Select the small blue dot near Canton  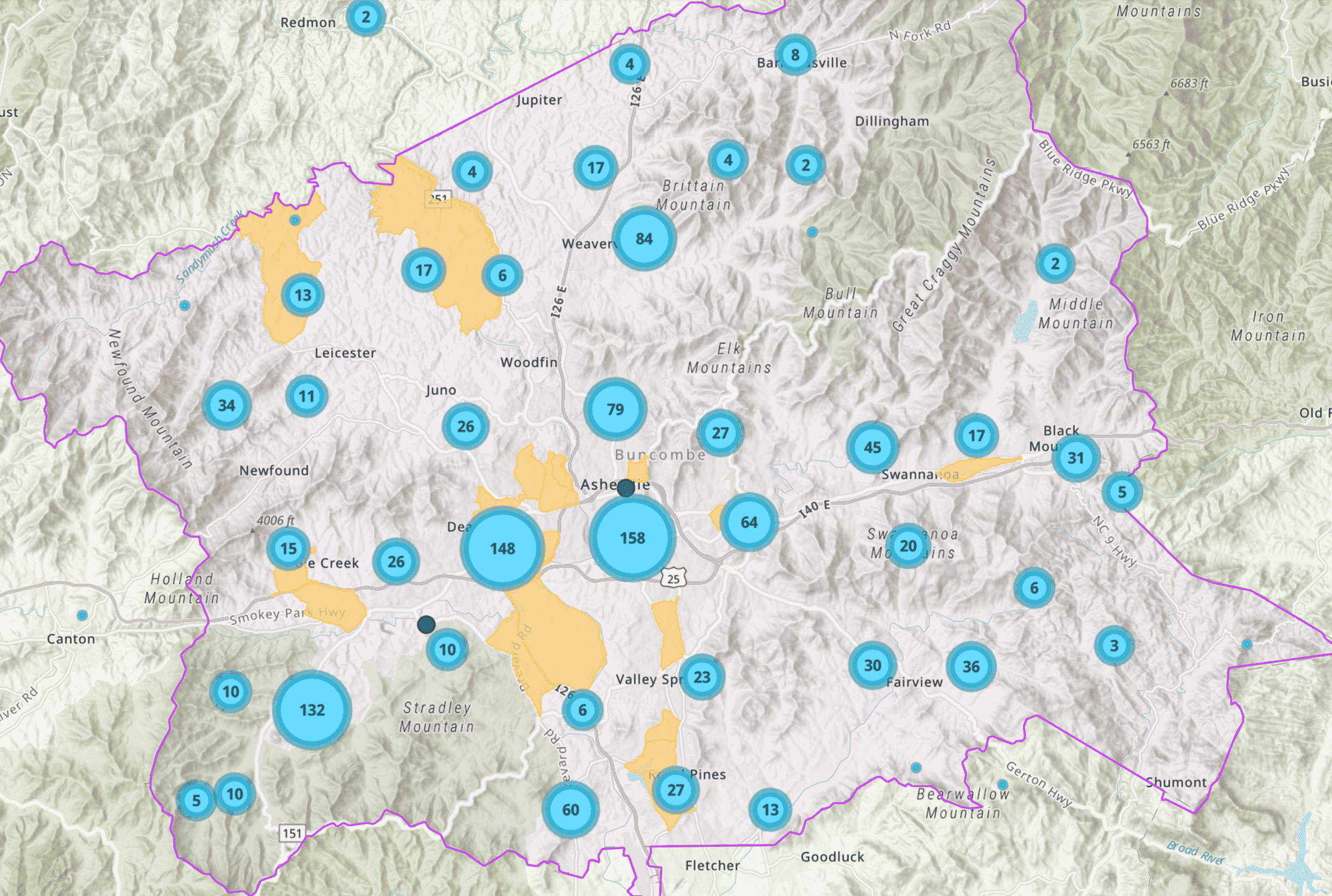[x=82, y=616]
